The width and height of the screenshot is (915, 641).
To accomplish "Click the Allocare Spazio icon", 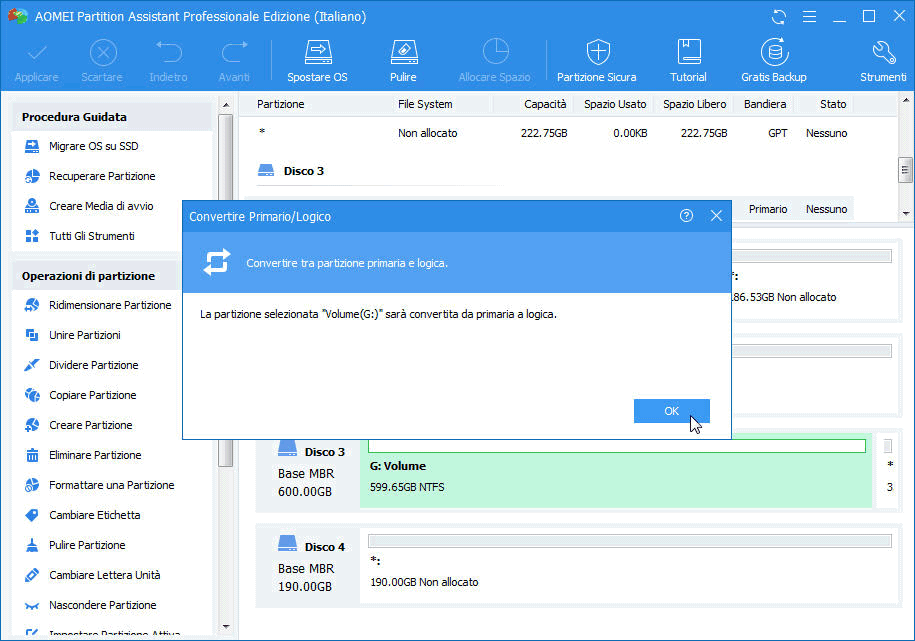I will [x=495, y=61].
